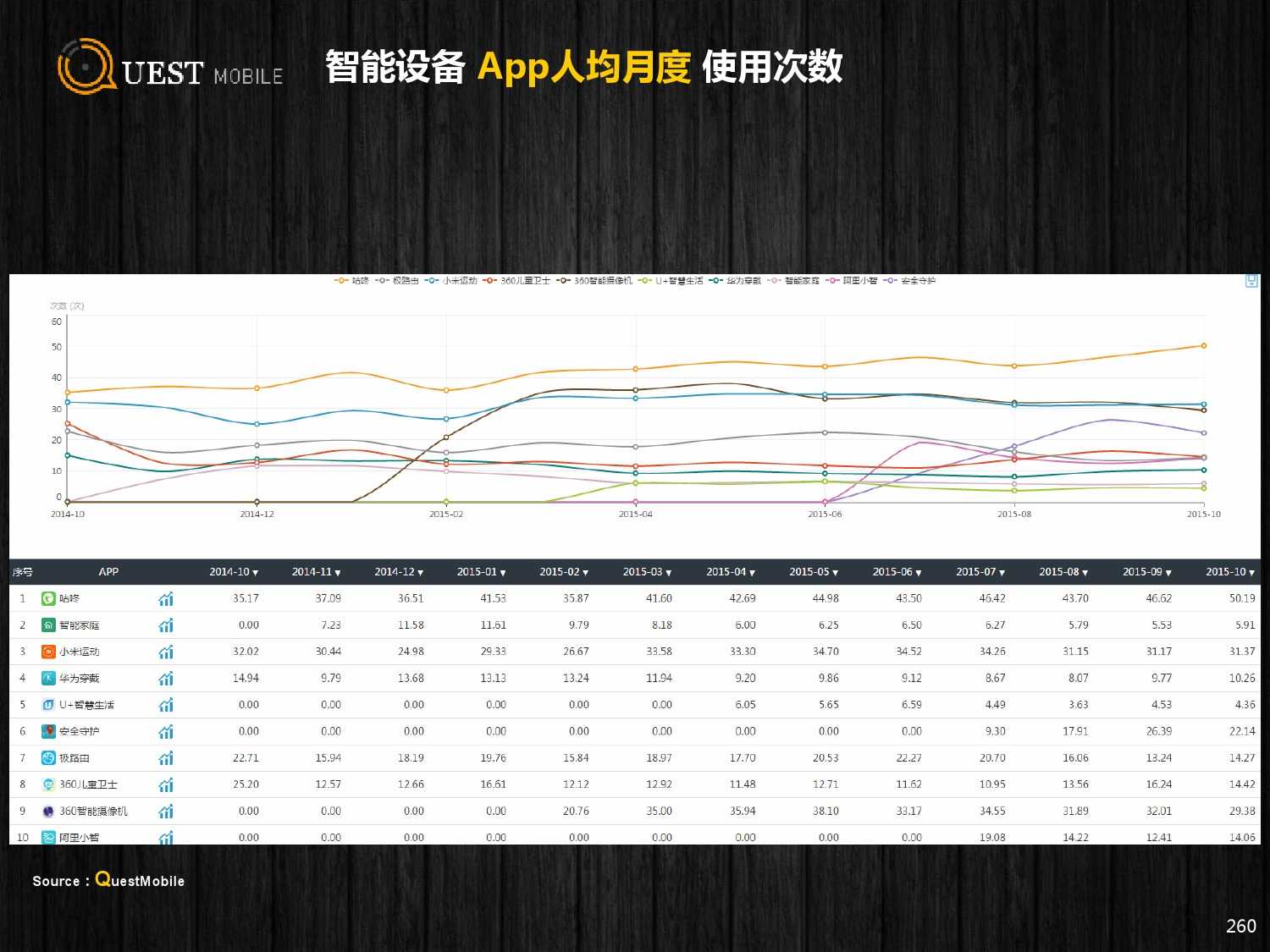Sort table by 2014-10 column arrow
Viewport: 1270px width, 952px height.
256,573
